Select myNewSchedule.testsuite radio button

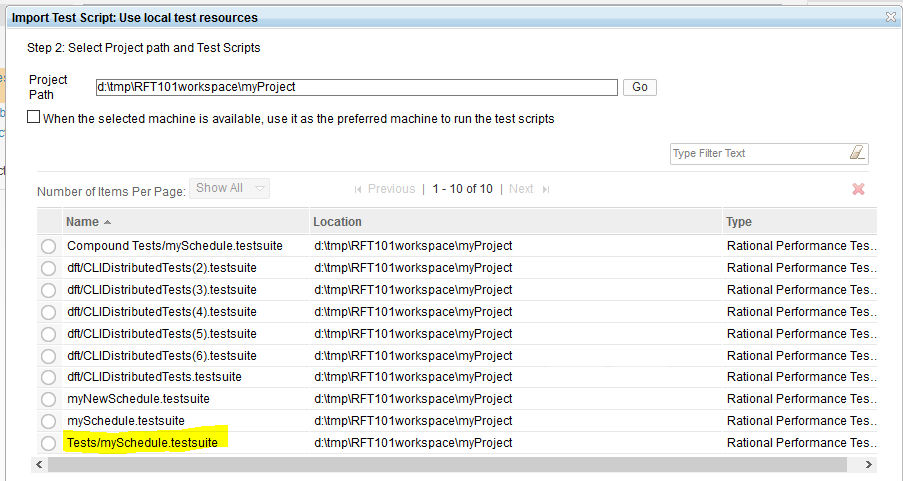tap(48, 399)
